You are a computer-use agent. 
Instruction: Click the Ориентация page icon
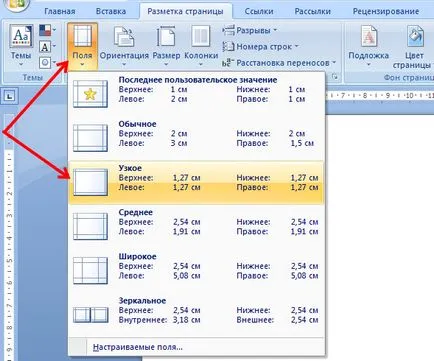[124, 37]
